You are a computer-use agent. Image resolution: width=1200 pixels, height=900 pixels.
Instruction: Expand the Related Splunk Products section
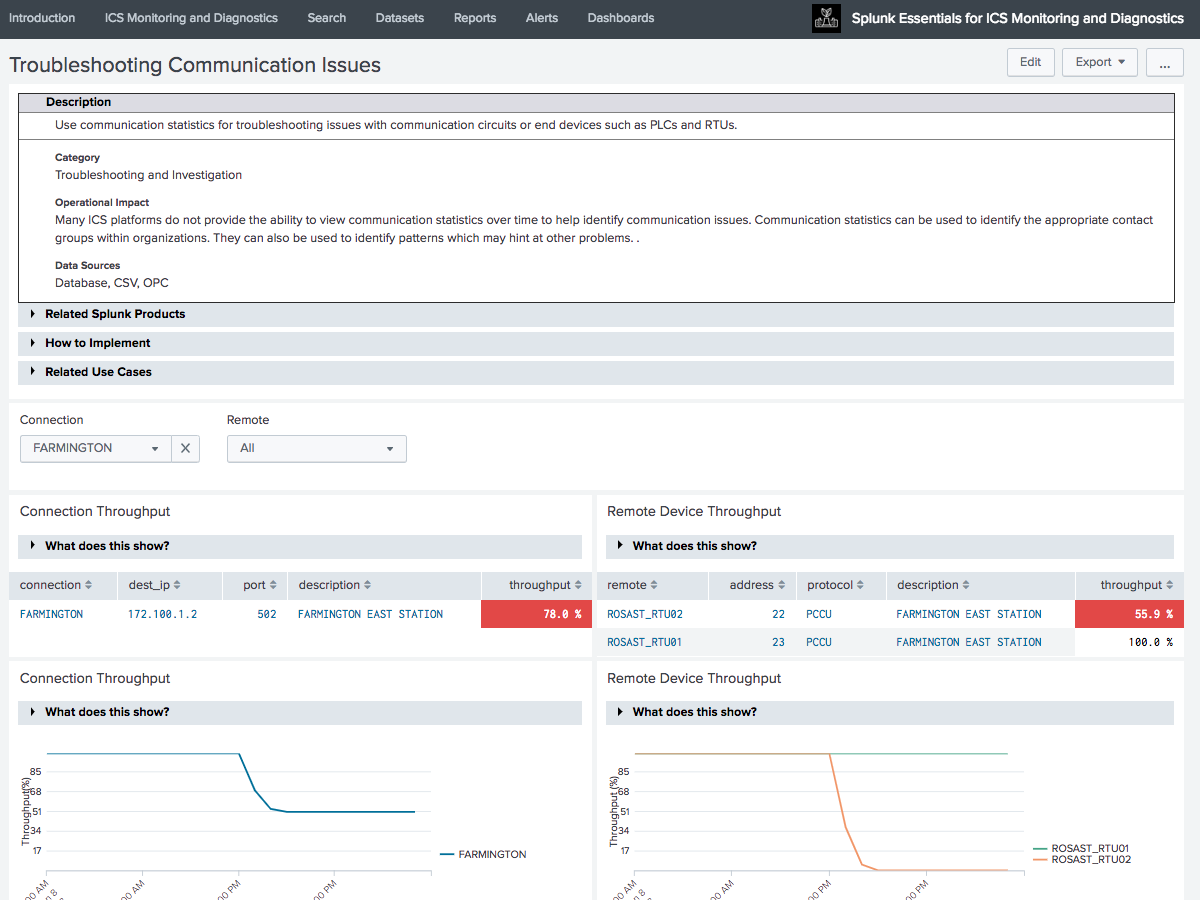click(x=115, y=314)
